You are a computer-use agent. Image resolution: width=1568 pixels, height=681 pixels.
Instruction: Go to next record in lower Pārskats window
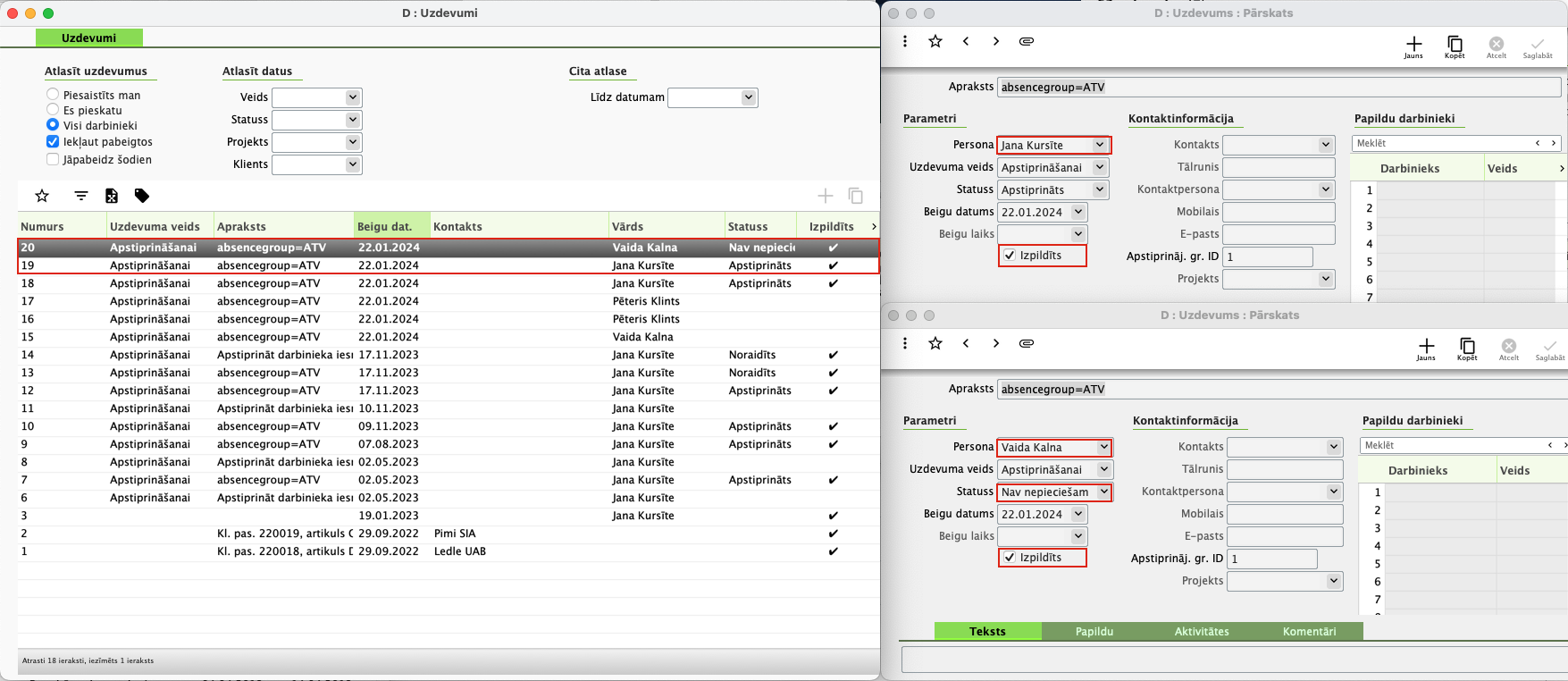(996, 343)
